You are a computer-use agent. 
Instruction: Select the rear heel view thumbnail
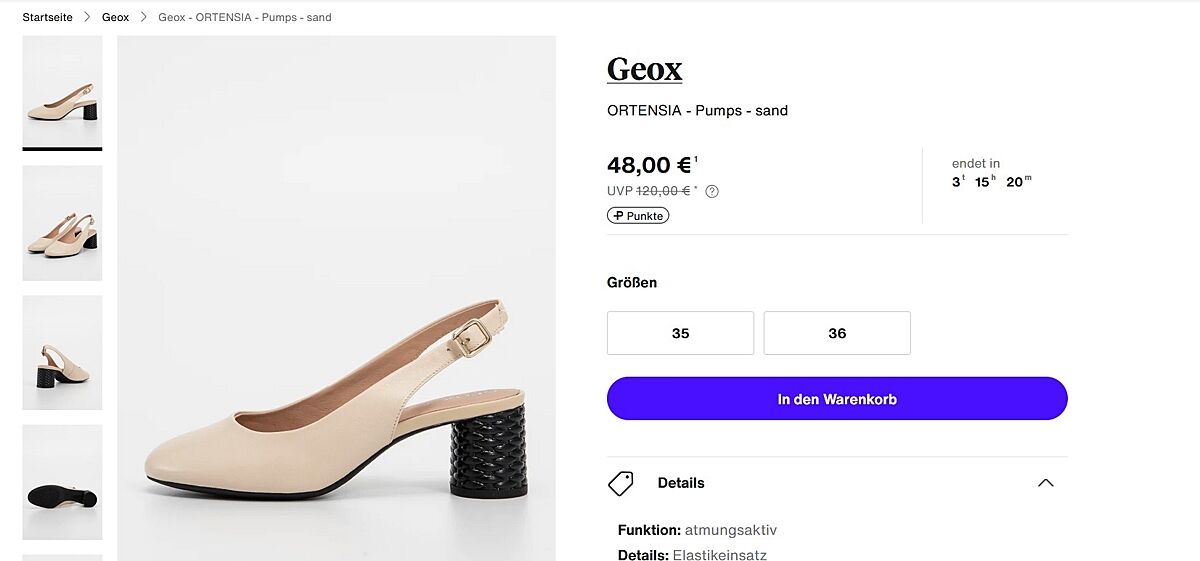[x=62, y=353]
